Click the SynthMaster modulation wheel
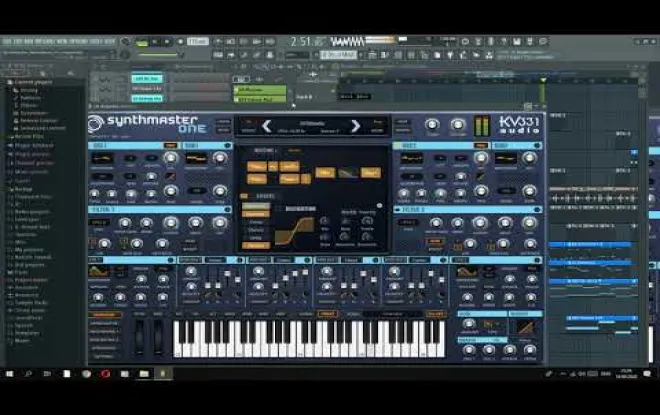Viewport: 660px width, 415px height. (158, 336)
